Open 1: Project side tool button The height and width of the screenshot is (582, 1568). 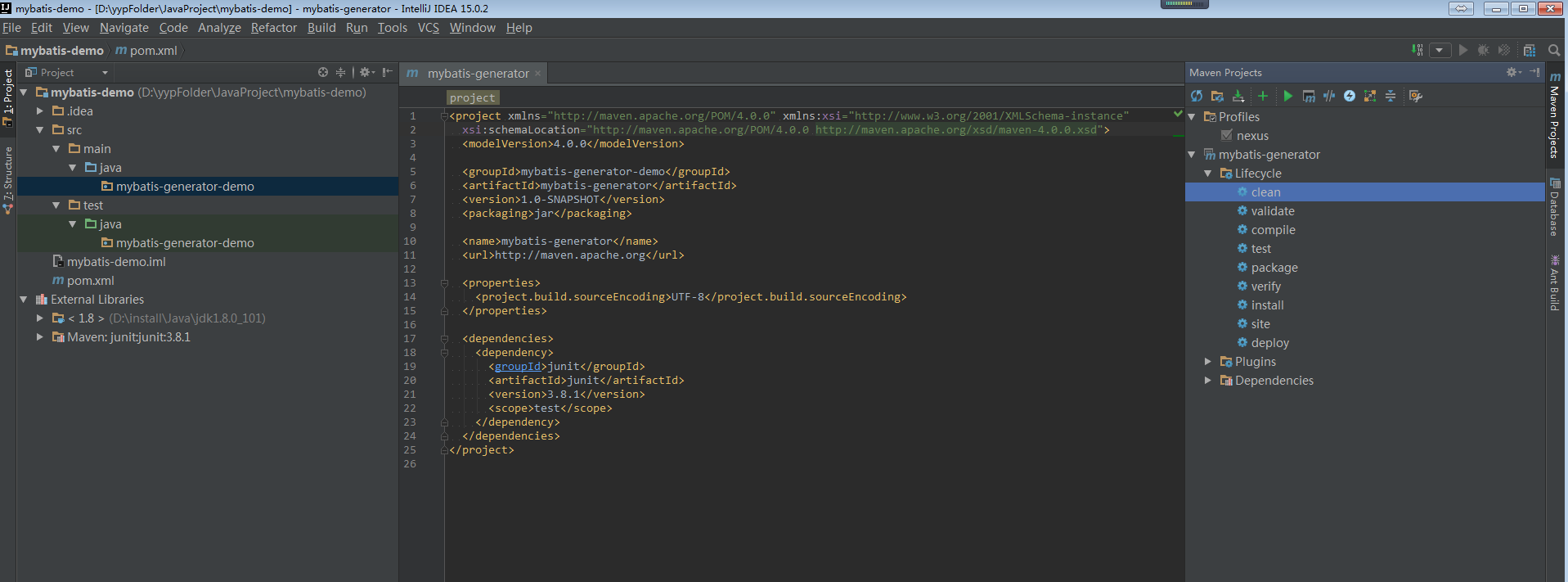pos(8,97)
